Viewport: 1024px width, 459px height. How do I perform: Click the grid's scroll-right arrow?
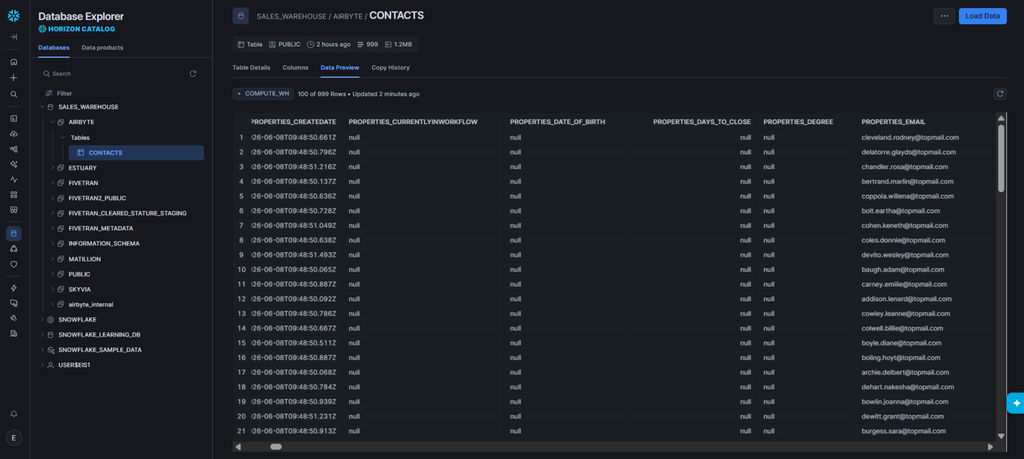990,447
